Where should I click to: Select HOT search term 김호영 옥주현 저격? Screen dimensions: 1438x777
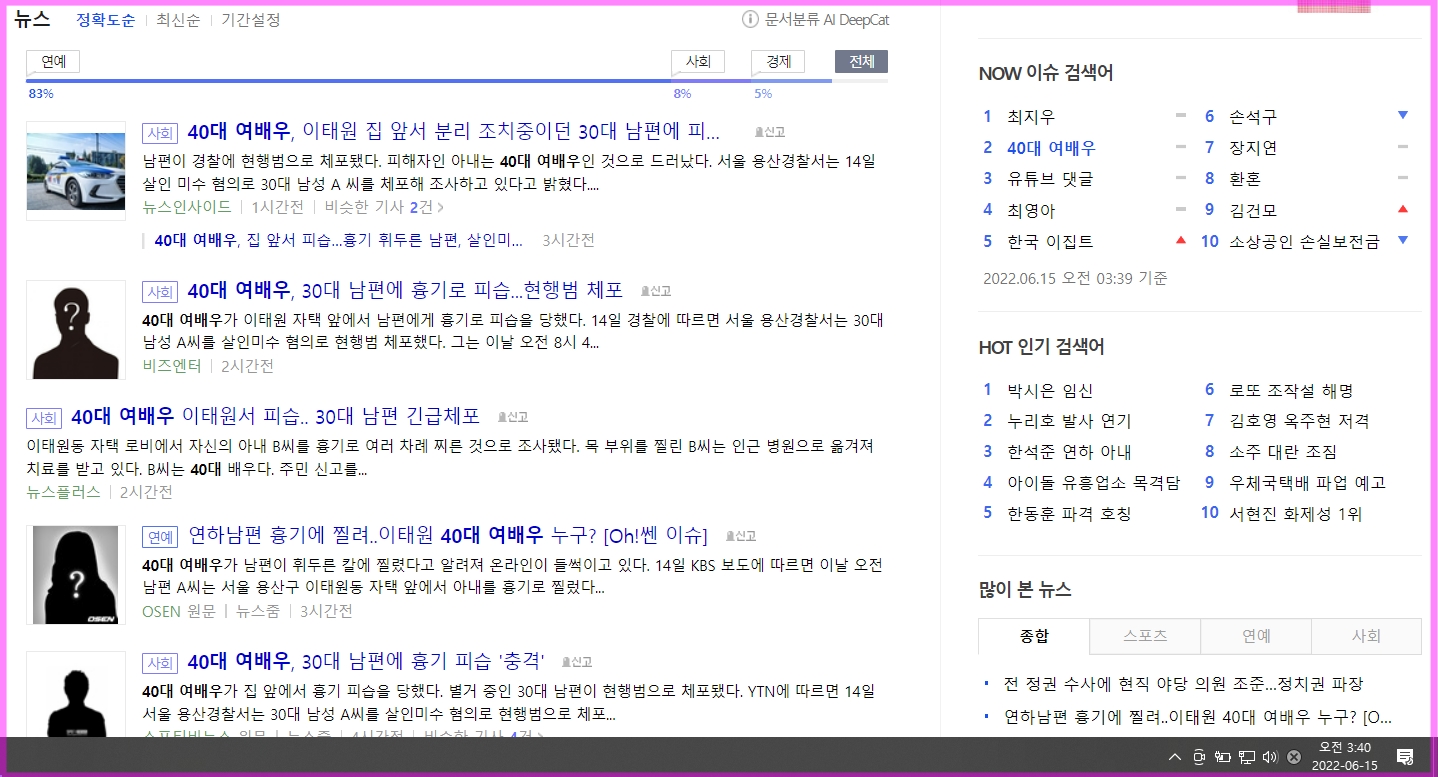[x=1299, y=421]
